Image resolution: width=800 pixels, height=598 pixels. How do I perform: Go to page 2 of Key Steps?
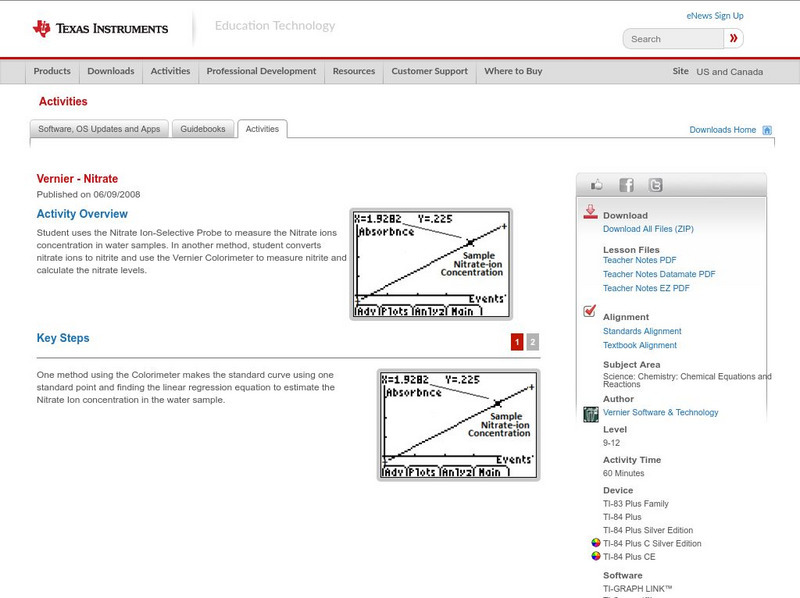point(535,340)
